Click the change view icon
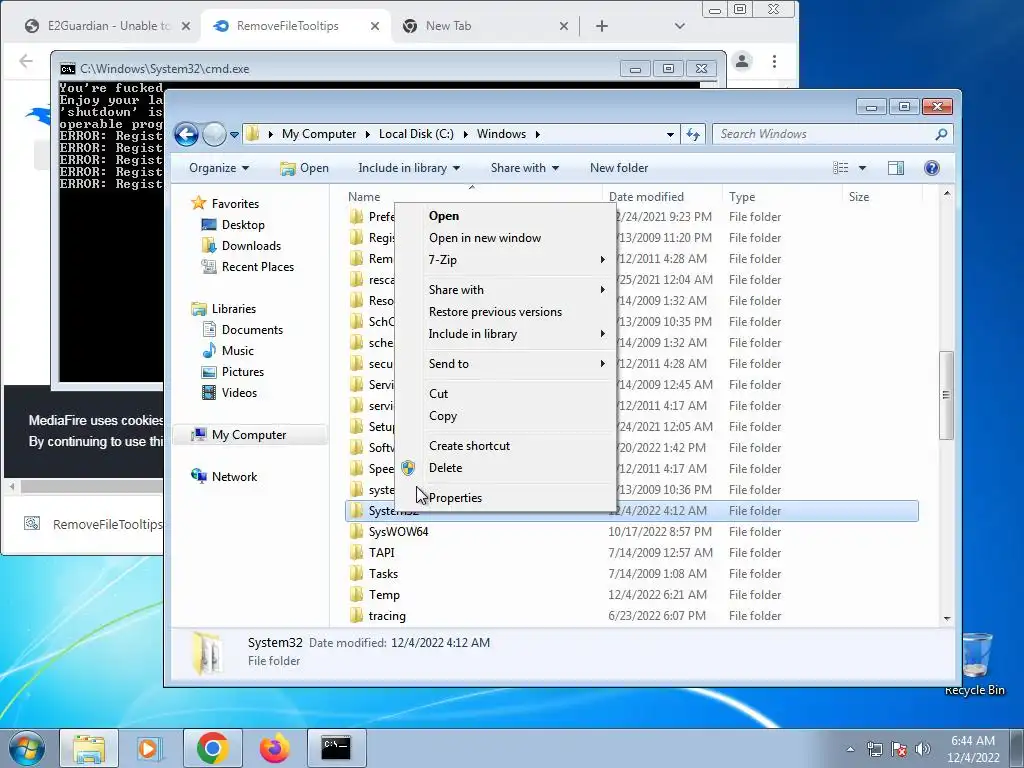 840,168
